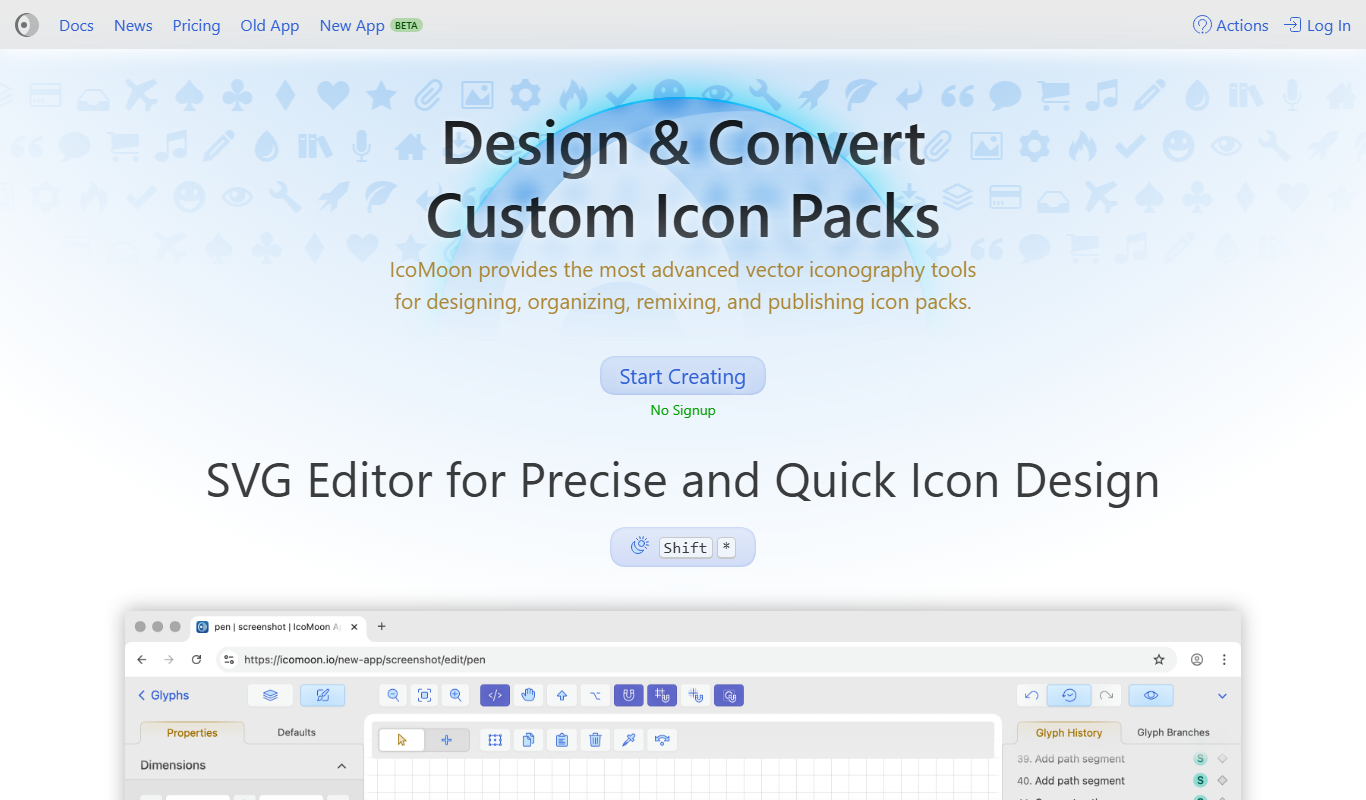Screen dimensions: 1366x800
Task: Click the pen screenshot browser tab in preview
Action: coord(278,627)
